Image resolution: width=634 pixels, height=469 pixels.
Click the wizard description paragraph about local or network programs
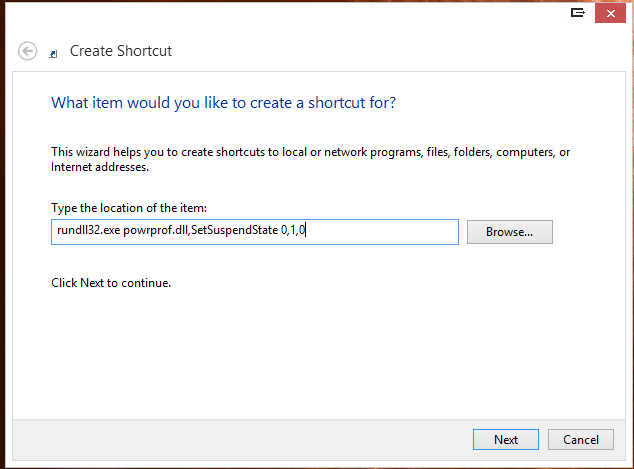pyautogui.click(x=311, y=159)
